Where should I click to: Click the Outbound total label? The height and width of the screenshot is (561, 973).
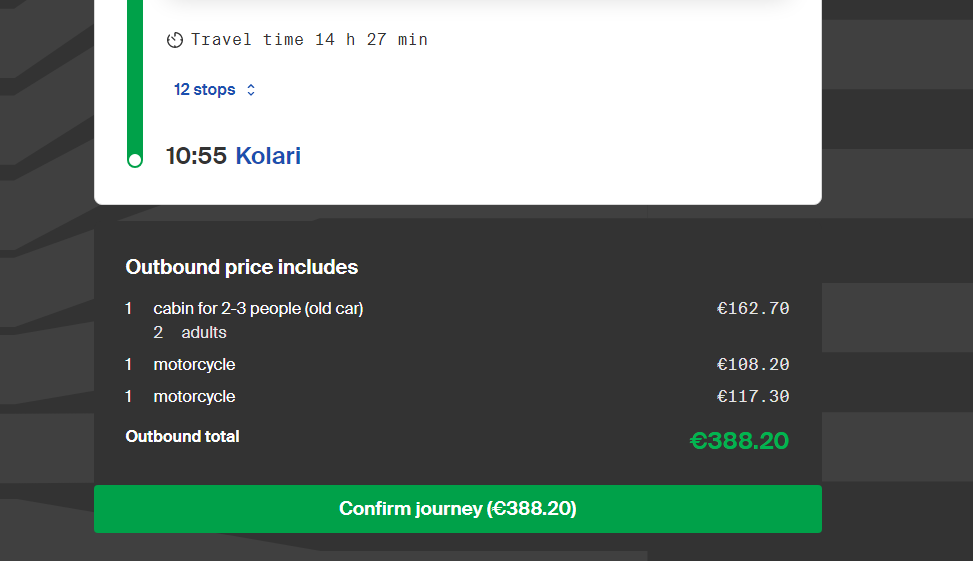point(182,436)
